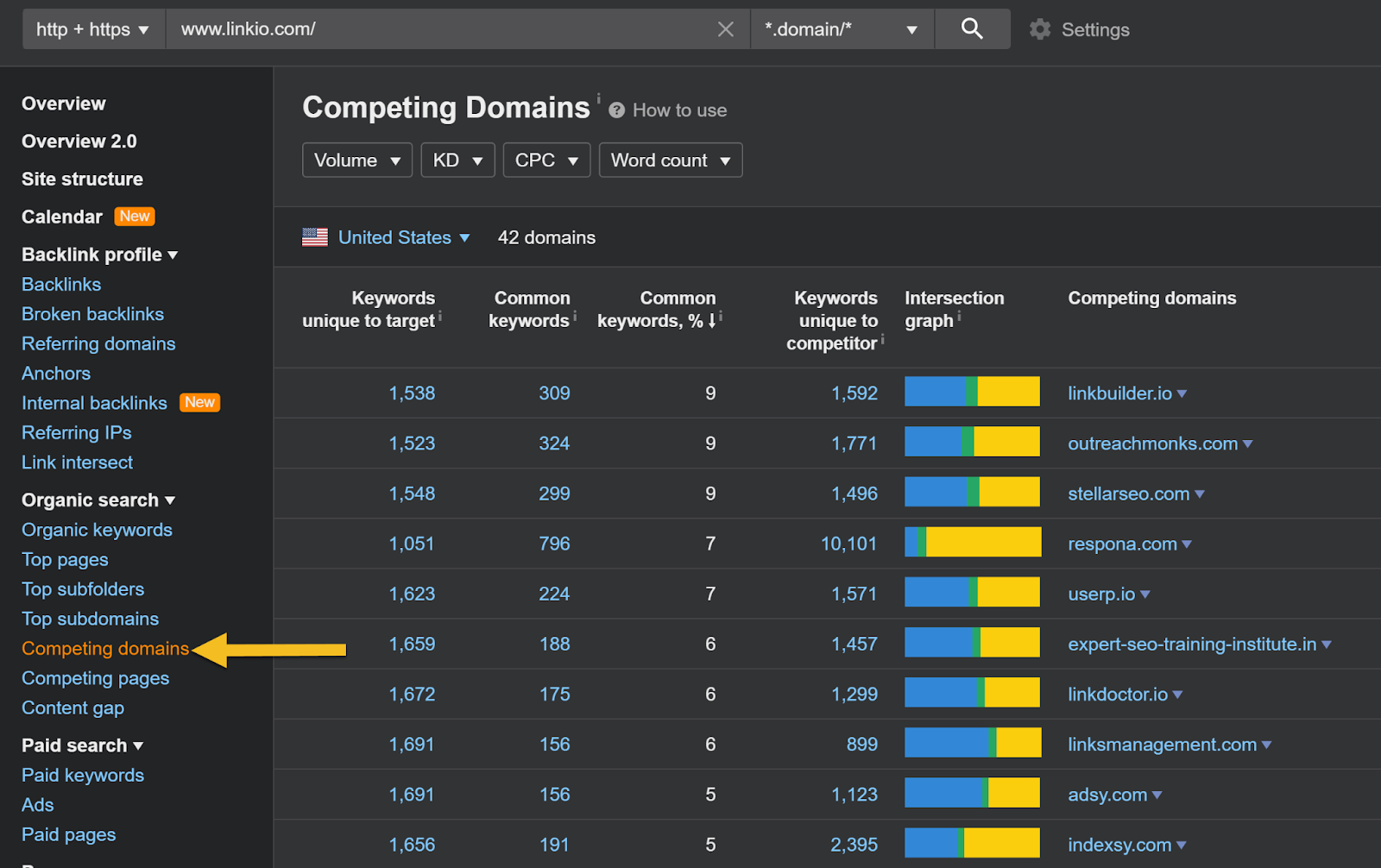Click the magnifying glass search icon

pos(972,29)
